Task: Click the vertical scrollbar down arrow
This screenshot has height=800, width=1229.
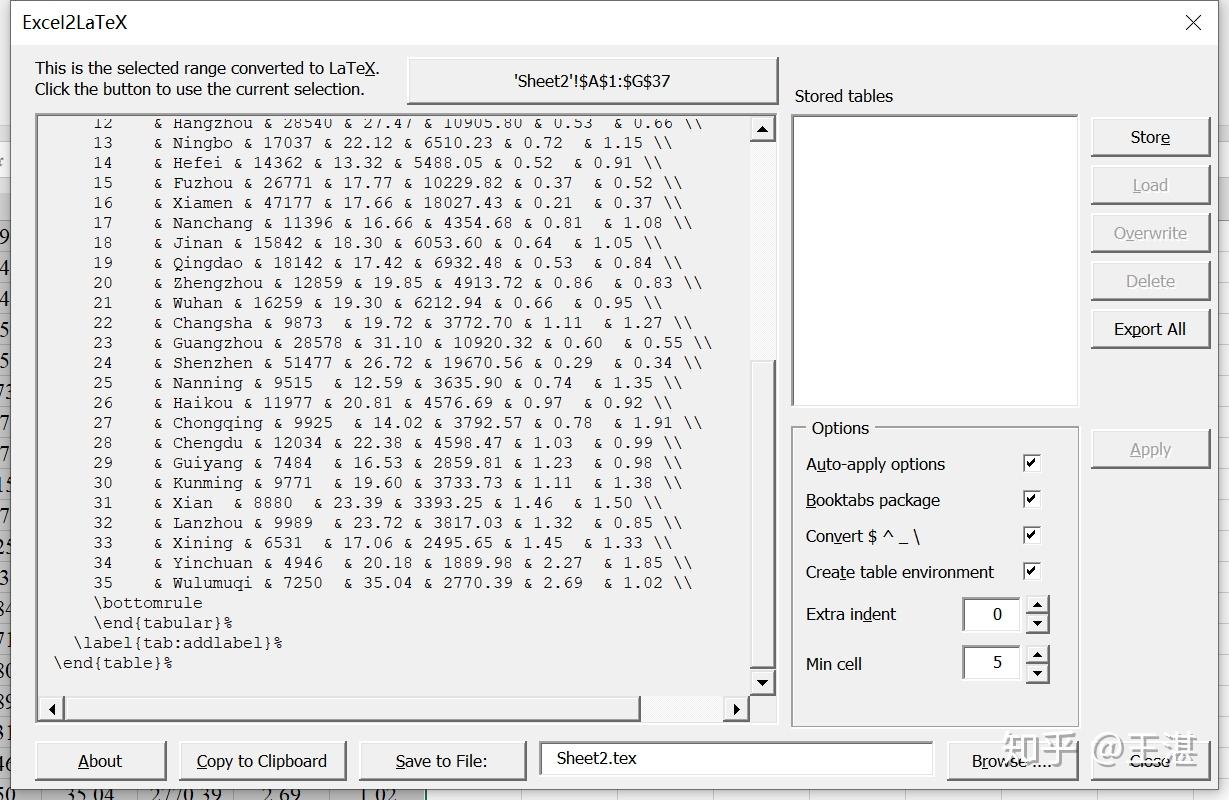Action: tap(762, 683)
